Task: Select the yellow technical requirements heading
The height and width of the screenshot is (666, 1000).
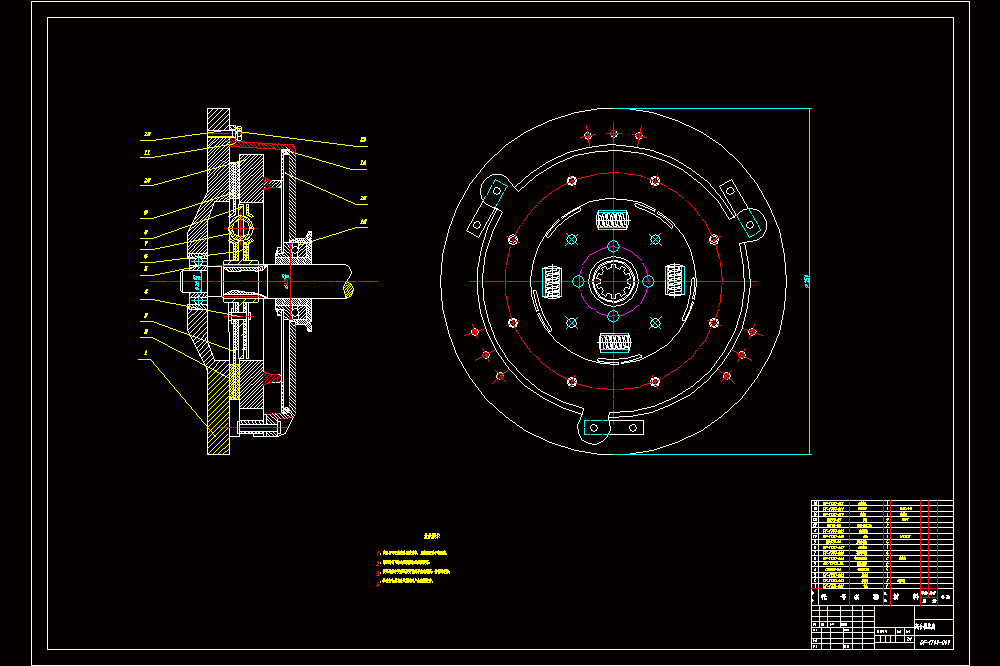Action: (432, 536)
